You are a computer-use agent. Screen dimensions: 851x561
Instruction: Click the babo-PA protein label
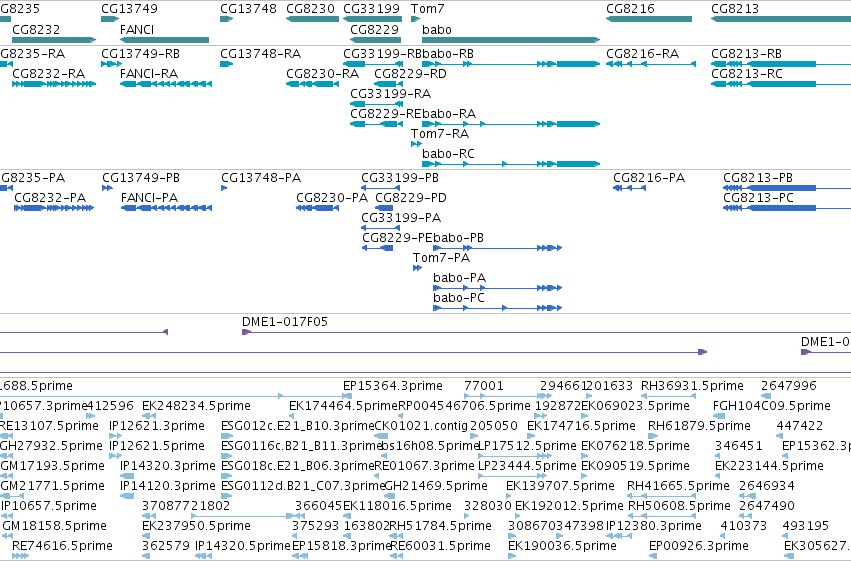pos(459,278)
